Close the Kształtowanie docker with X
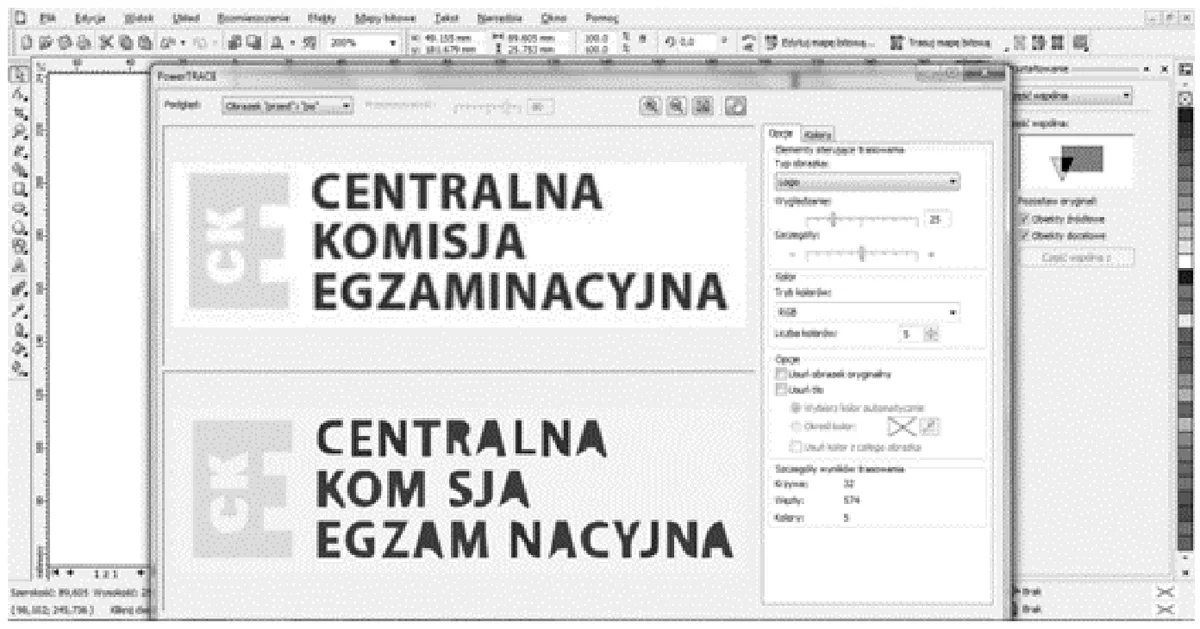The height and width of the screenshot is (629, 1200). coord(1163,70)
